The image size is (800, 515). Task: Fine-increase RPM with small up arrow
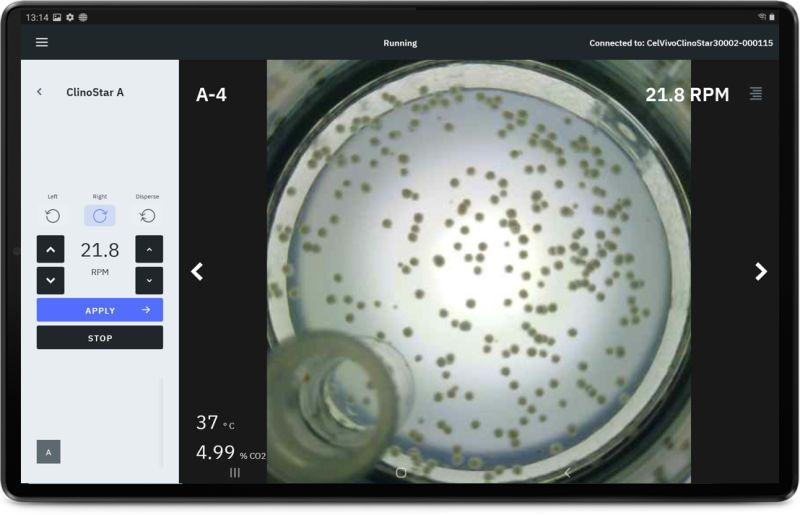tap(149, 249)
